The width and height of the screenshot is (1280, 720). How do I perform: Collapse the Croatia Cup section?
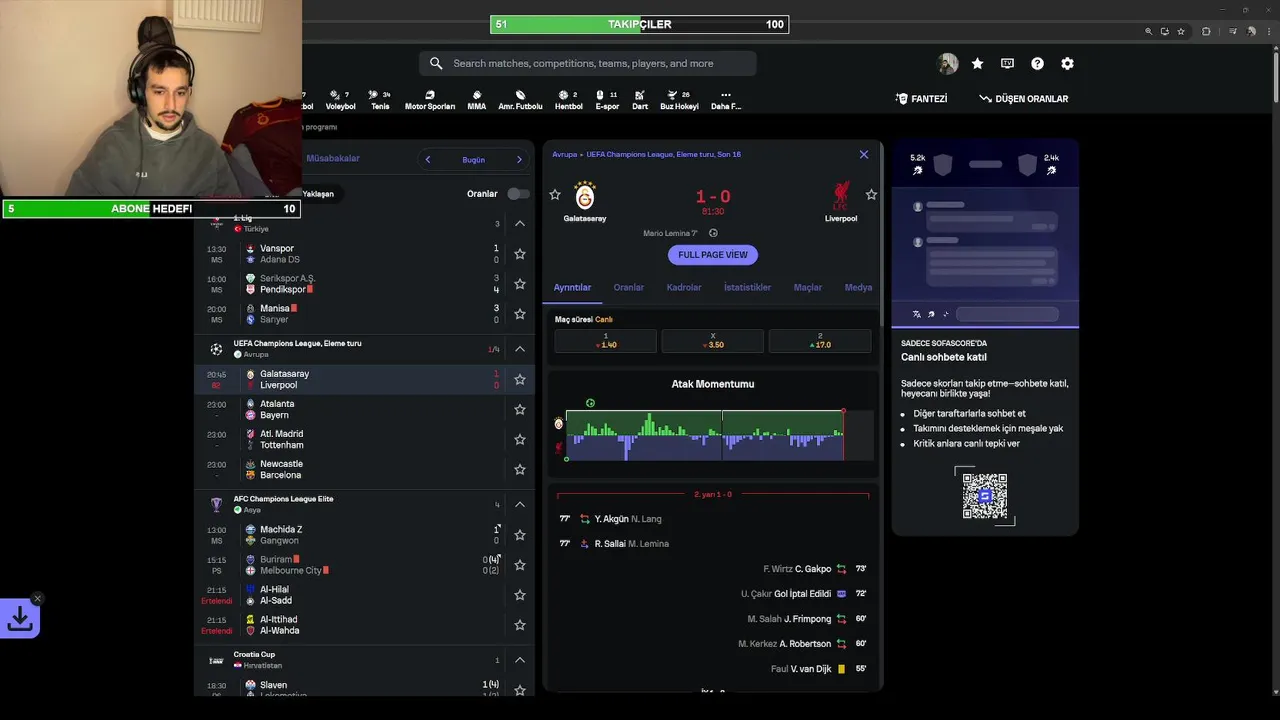pos(520,660)
